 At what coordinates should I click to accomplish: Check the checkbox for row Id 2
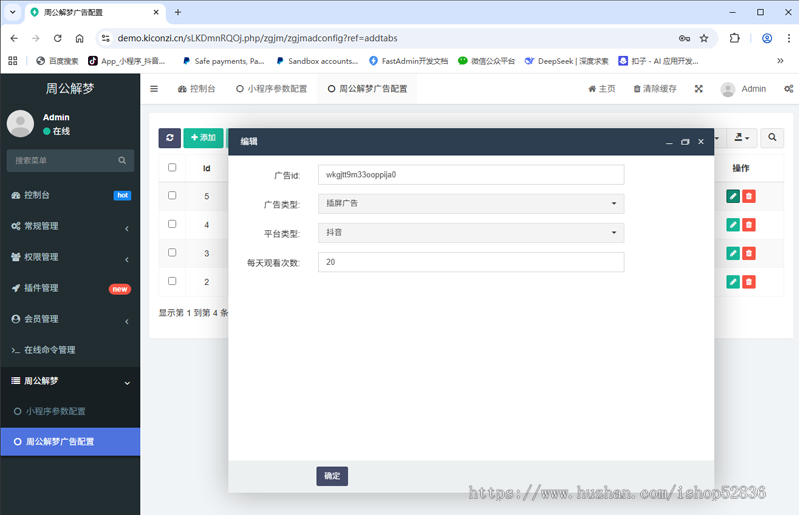[x=172, y=281]
